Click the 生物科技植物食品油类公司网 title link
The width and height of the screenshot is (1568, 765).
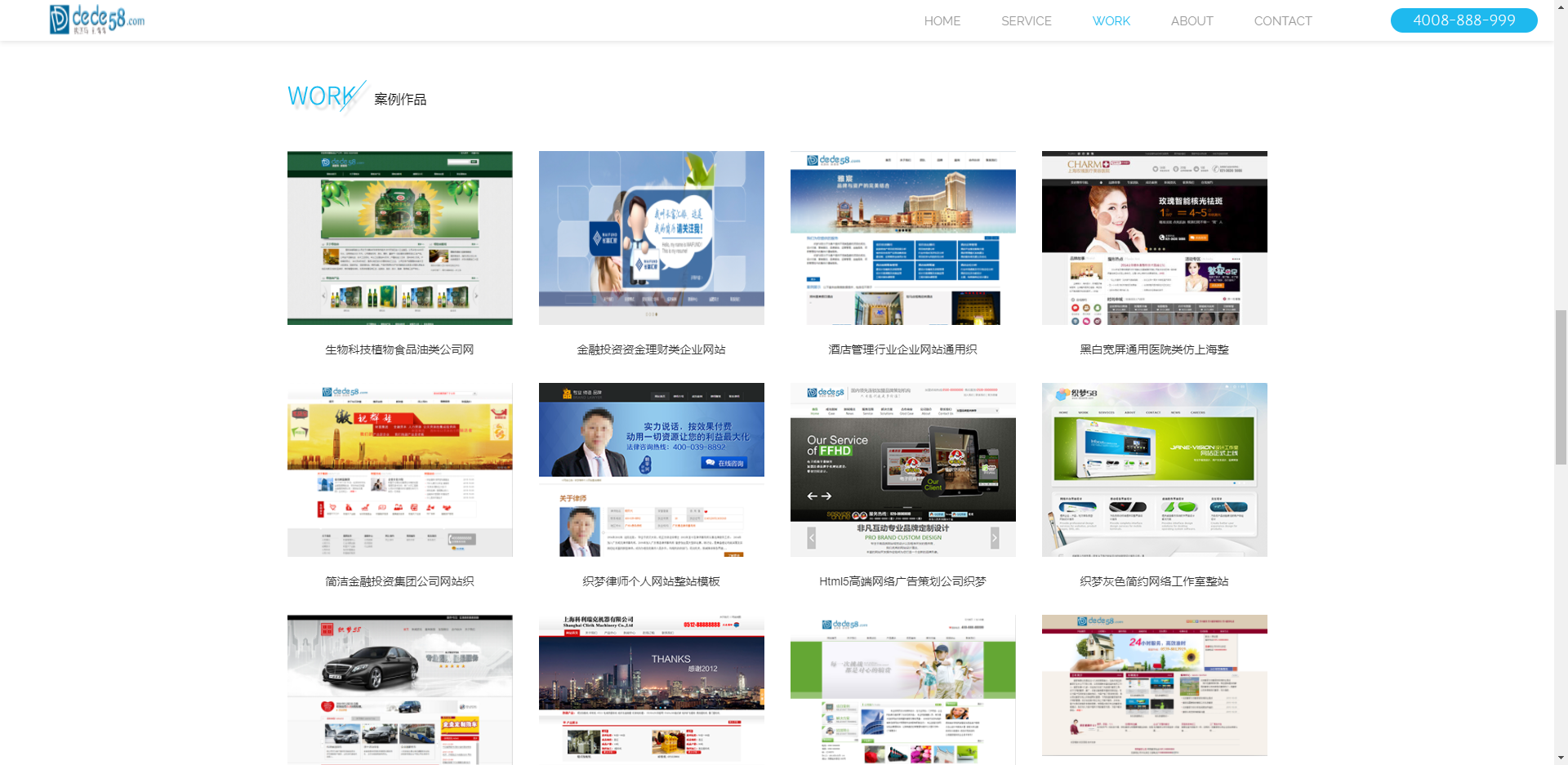pos(399,349)
